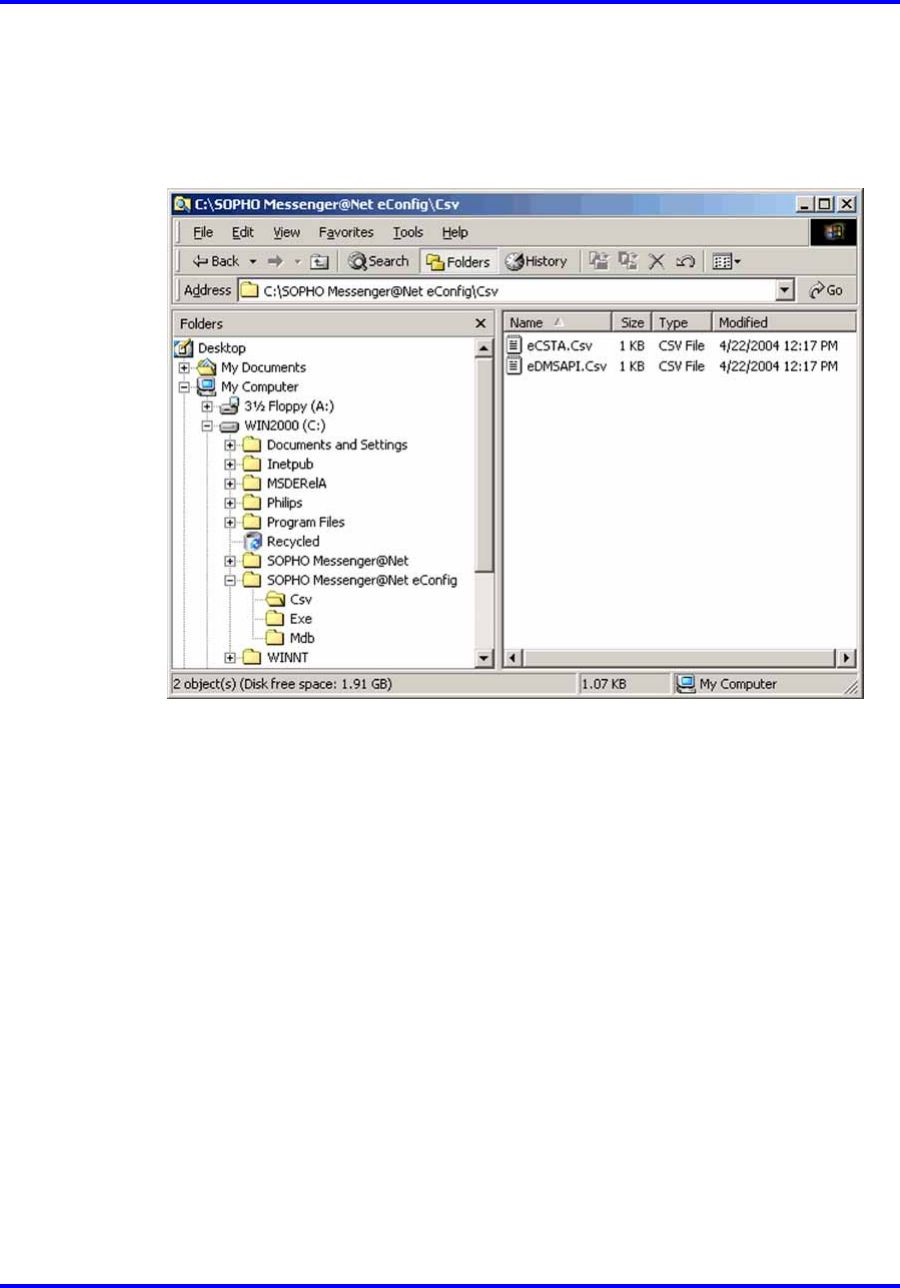Screen dimensions: 900x1288
Task: Sort by the Type column header
Action: [682, 323]
